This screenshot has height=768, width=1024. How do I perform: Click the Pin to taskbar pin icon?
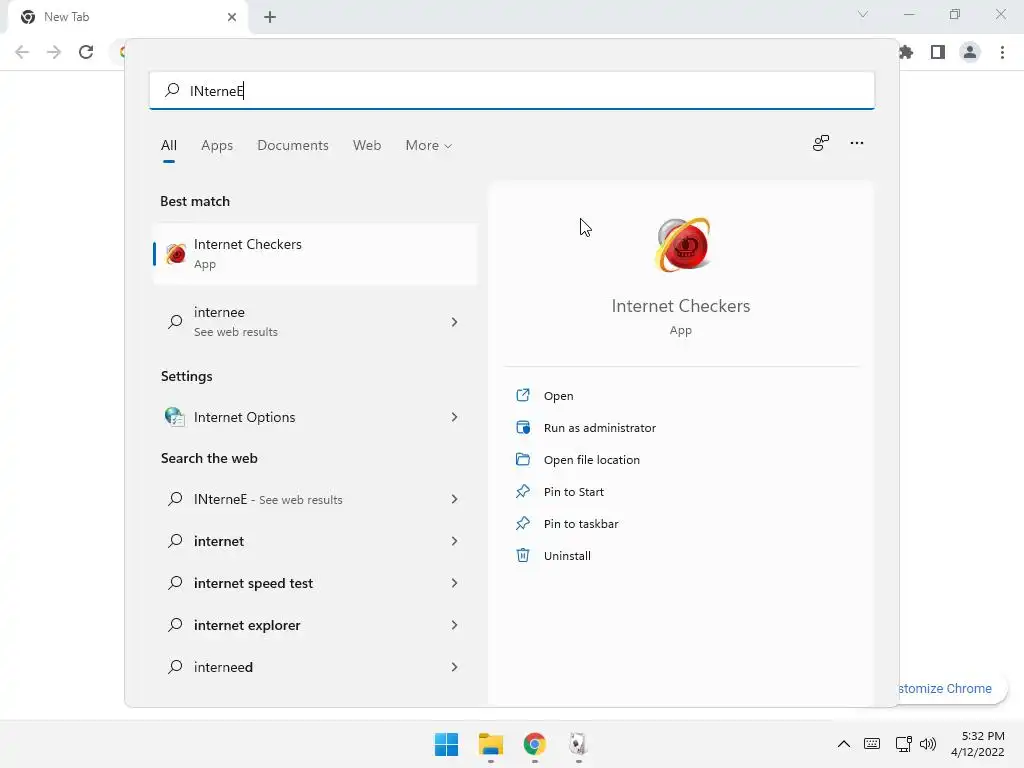[x=523, y=523]
